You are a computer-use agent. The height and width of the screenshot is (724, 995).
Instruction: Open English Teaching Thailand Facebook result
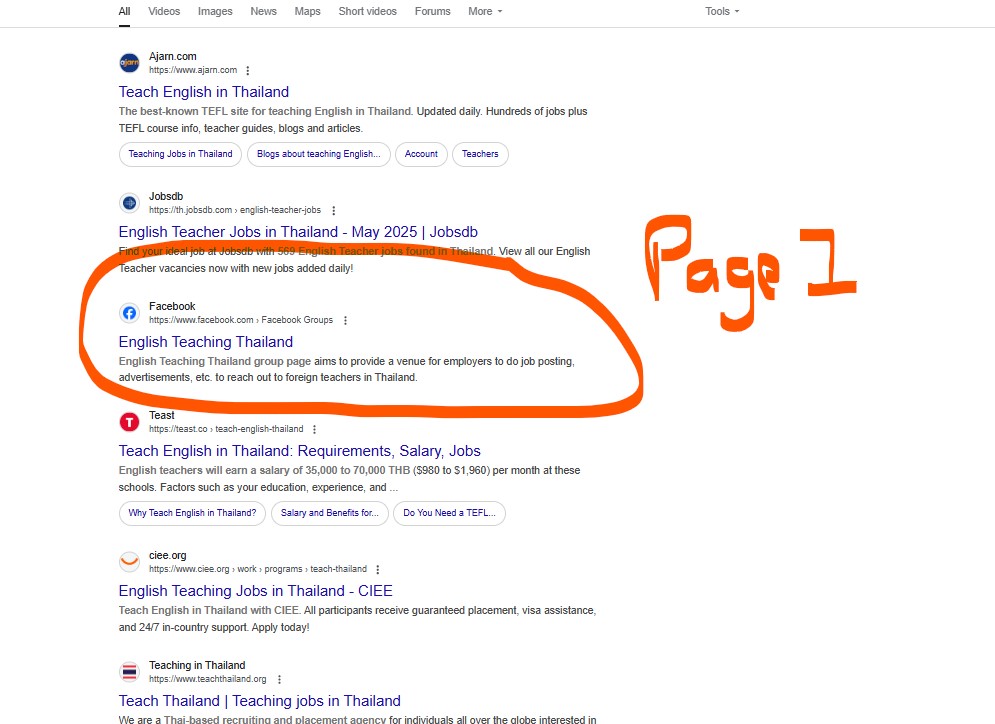(206, 342)
